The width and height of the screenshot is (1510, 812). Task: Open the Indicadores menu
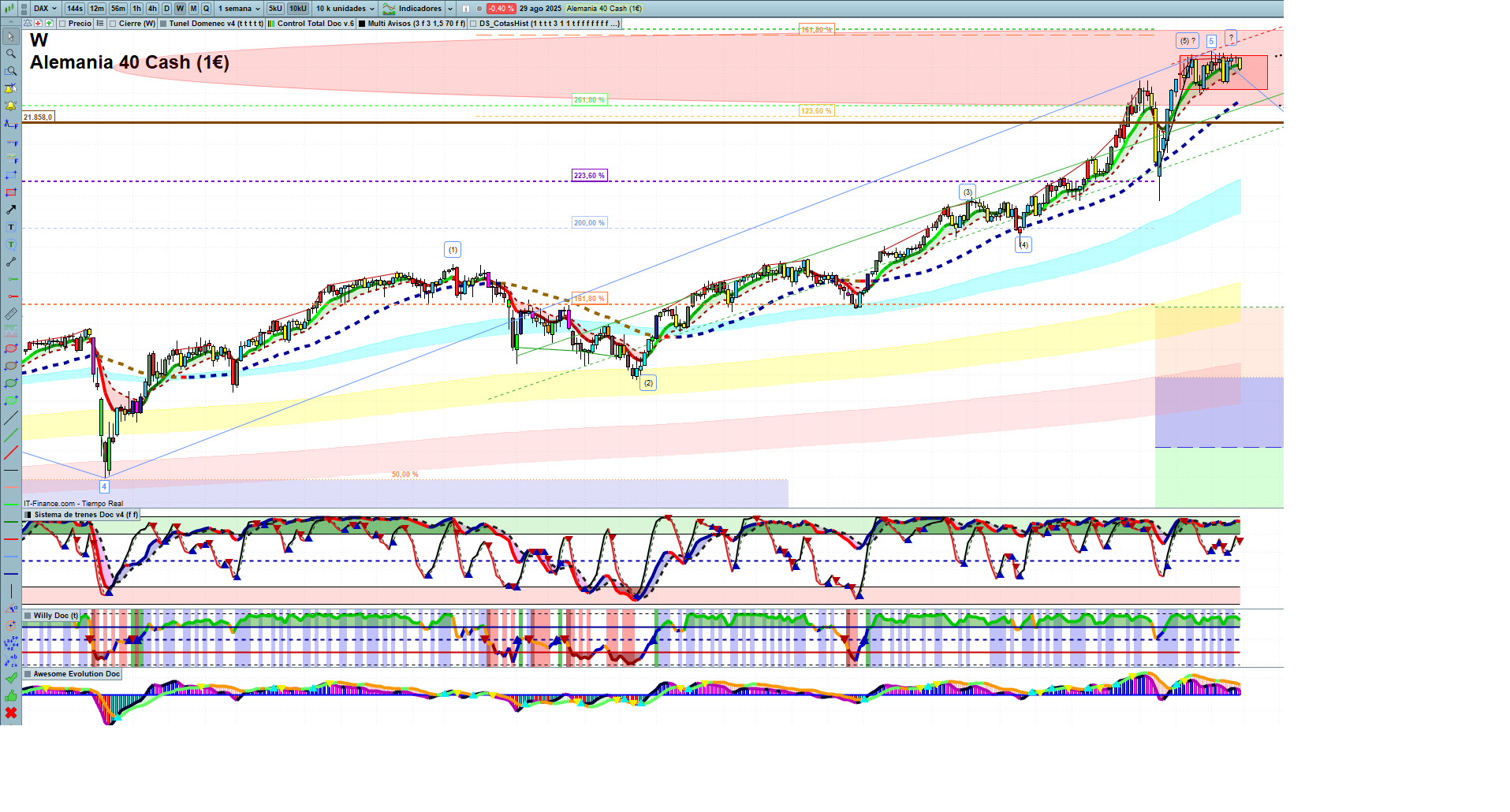click(x=412, y=9)
